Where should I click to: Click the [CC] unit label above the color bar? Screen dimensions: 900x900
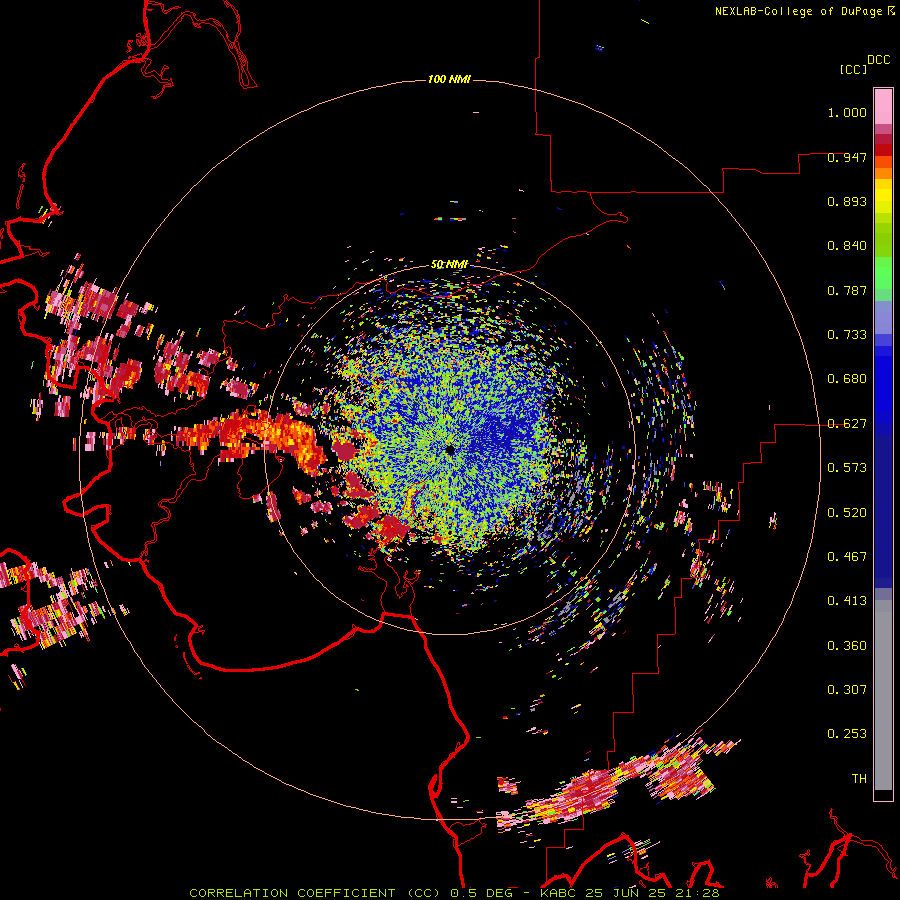[x=853, y=69]
